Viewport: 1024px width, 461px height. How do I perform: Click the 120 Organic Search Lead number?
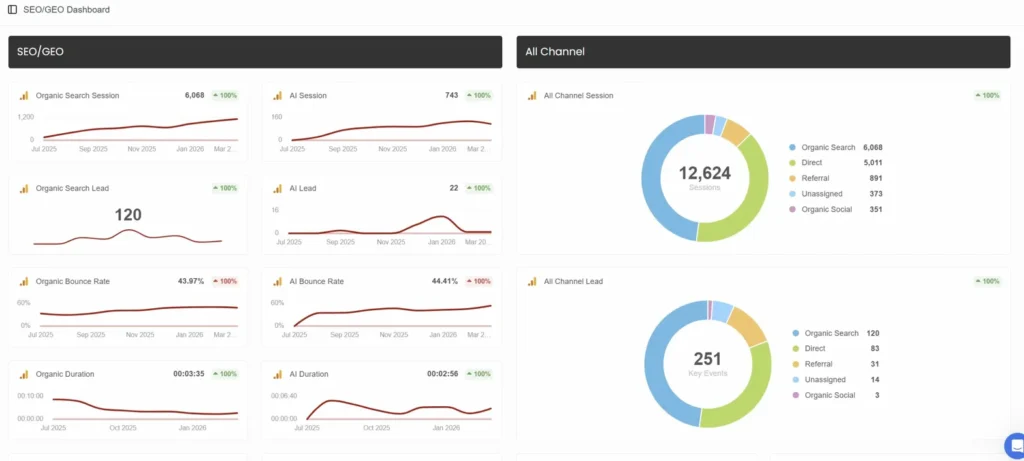(x=128, y=215)
